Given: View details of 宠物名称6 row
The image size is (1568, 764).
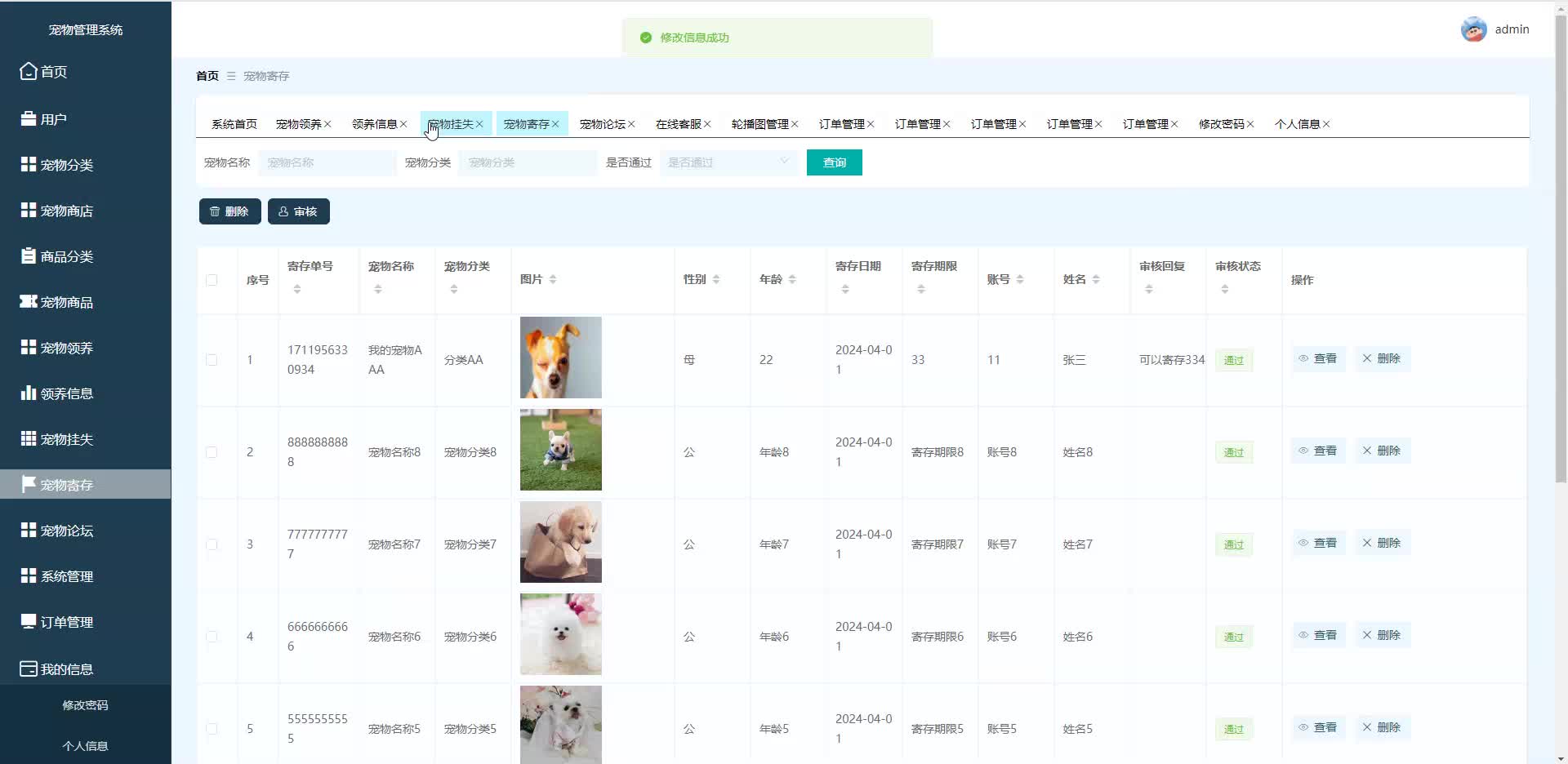Looking at the screenshot, I should (1318, 635).
